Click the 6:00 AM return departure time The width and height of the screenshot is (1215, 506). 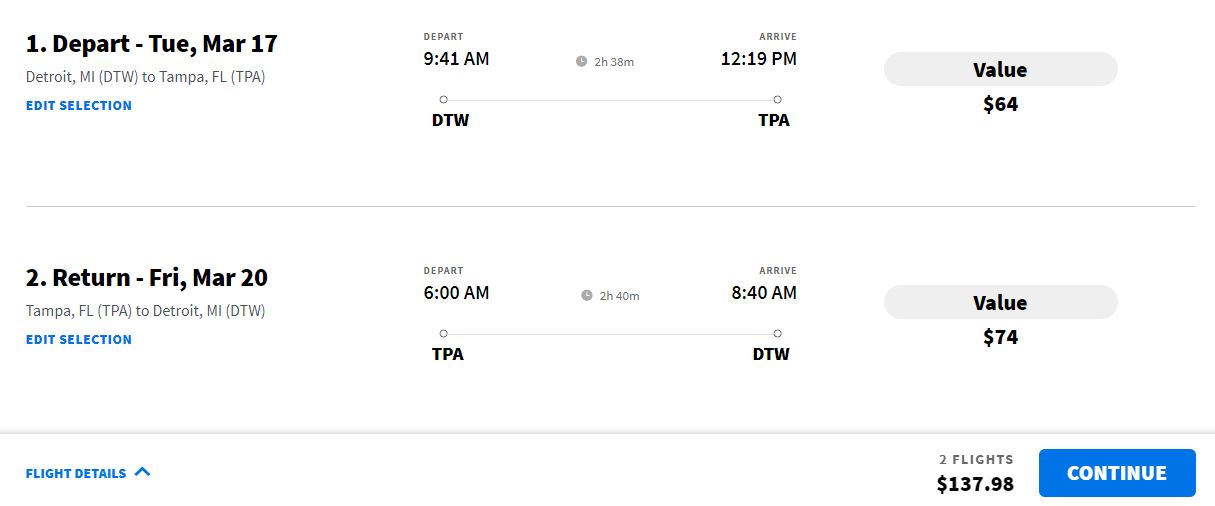click(456, 293)
